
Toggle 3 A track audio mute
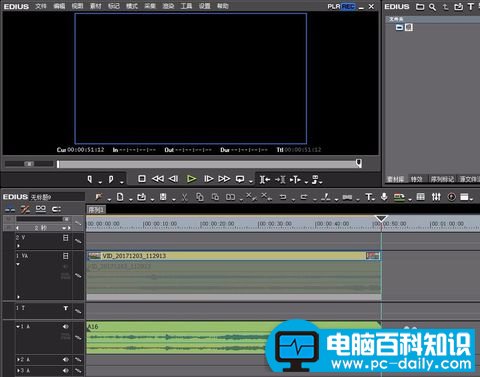coord(66,370)
